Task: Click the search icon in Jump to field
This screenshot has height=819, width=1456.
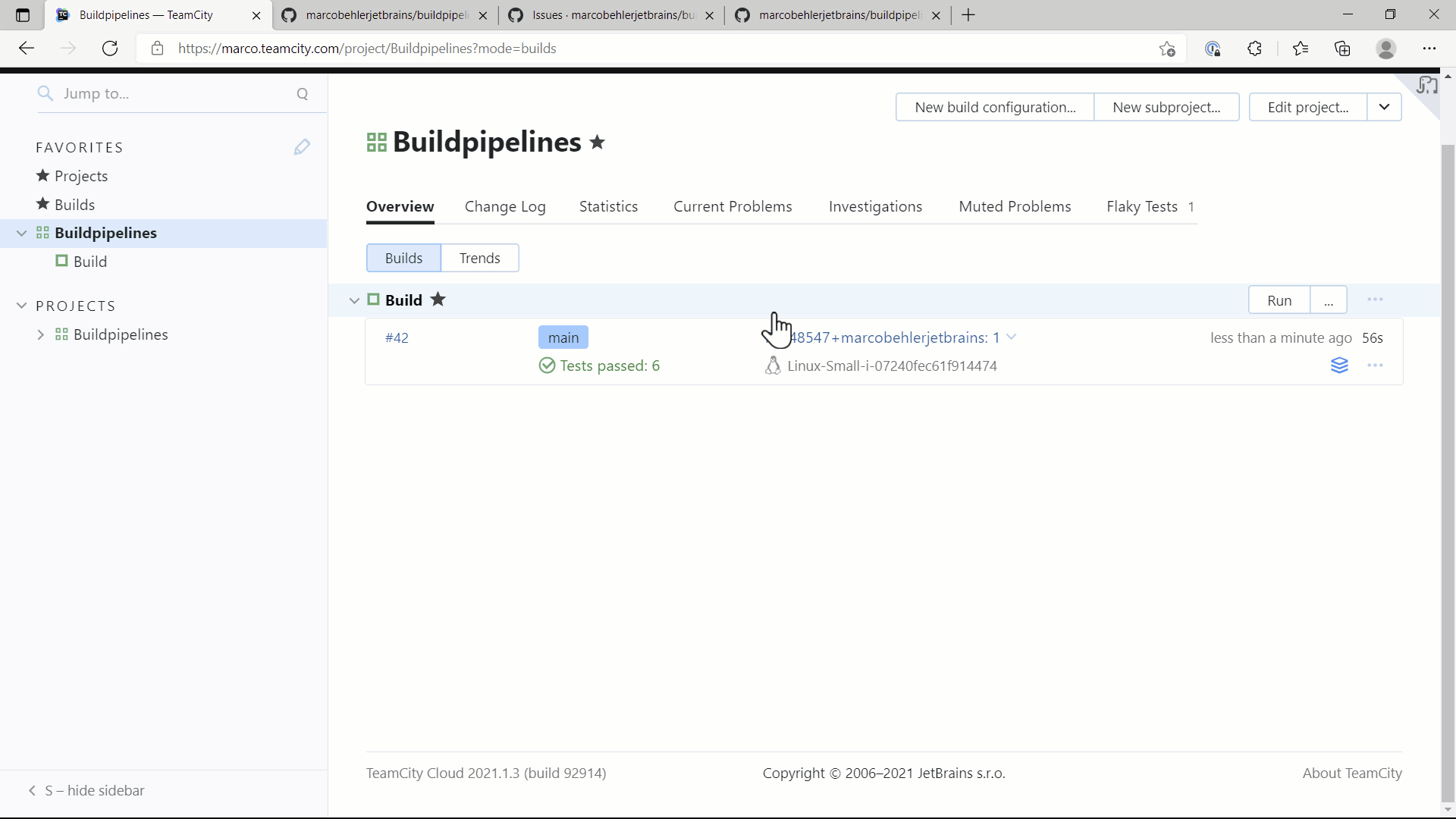Action: (x=303, y=94)
